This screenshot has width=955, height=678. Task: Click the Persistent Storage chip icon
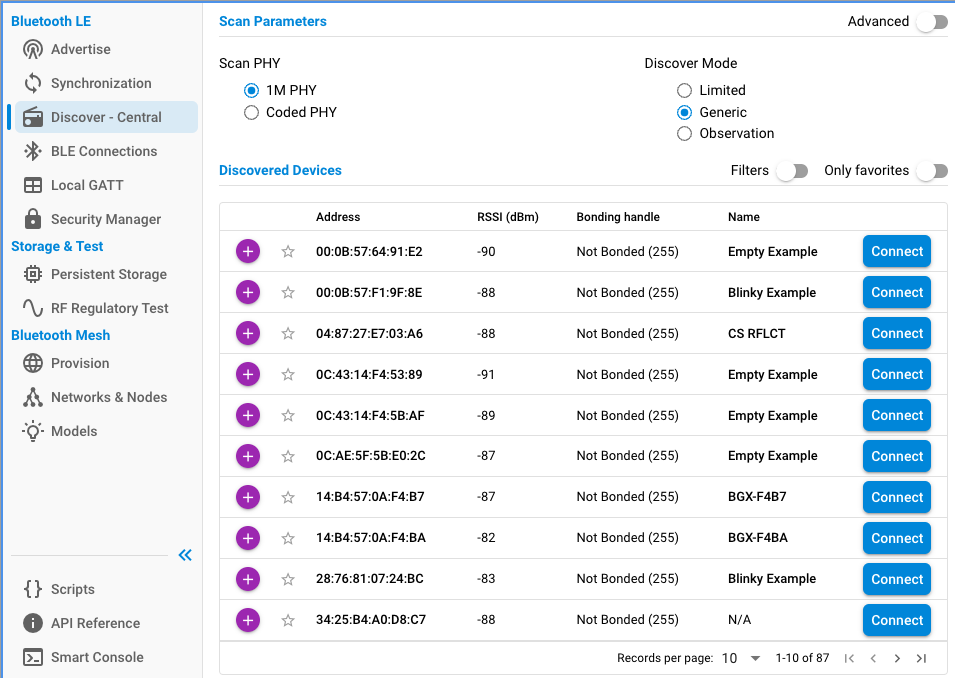click(x=33, y=275)
